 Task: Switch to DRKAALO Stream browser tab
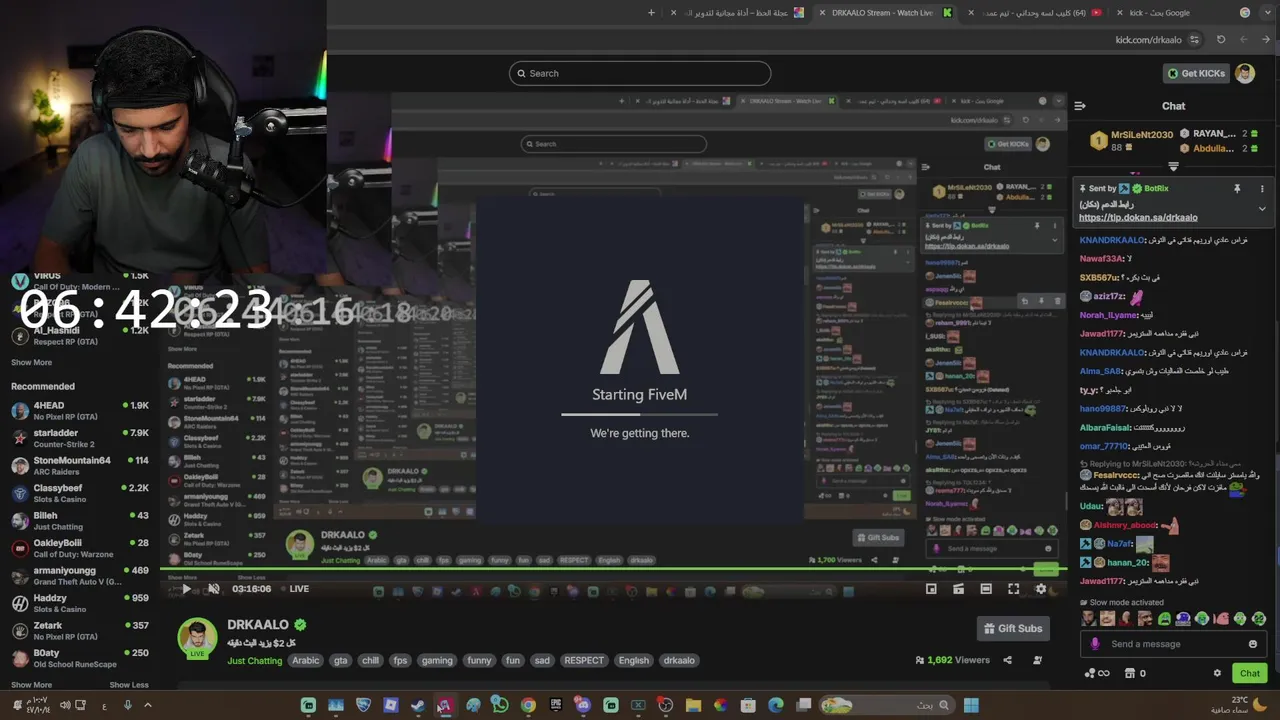point(885,13)
